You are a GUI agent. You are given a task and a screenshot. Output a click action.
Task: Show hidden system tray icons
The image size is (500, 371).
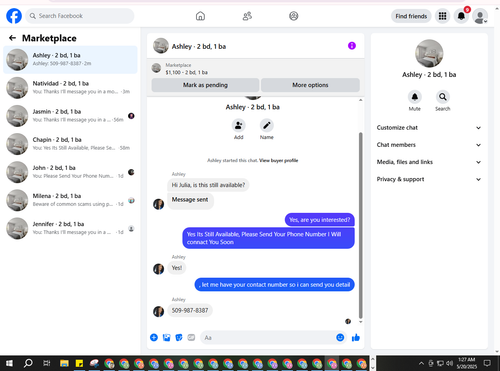tap(421, 363)
